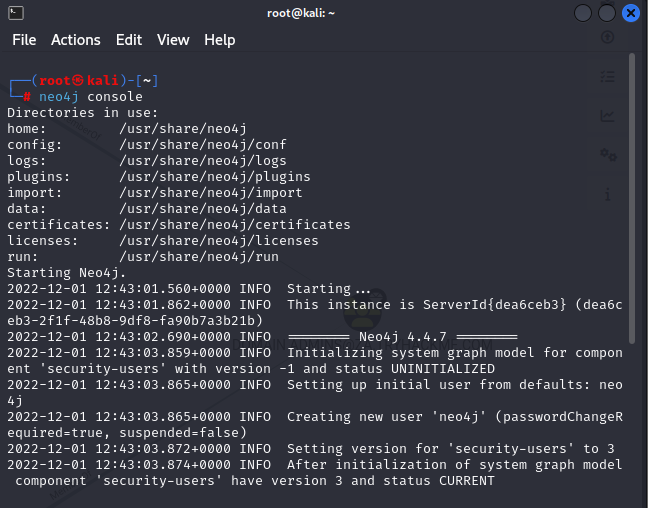
Task: Open the Actions menu
Action: pyautogui.click(x=76, y=40)
